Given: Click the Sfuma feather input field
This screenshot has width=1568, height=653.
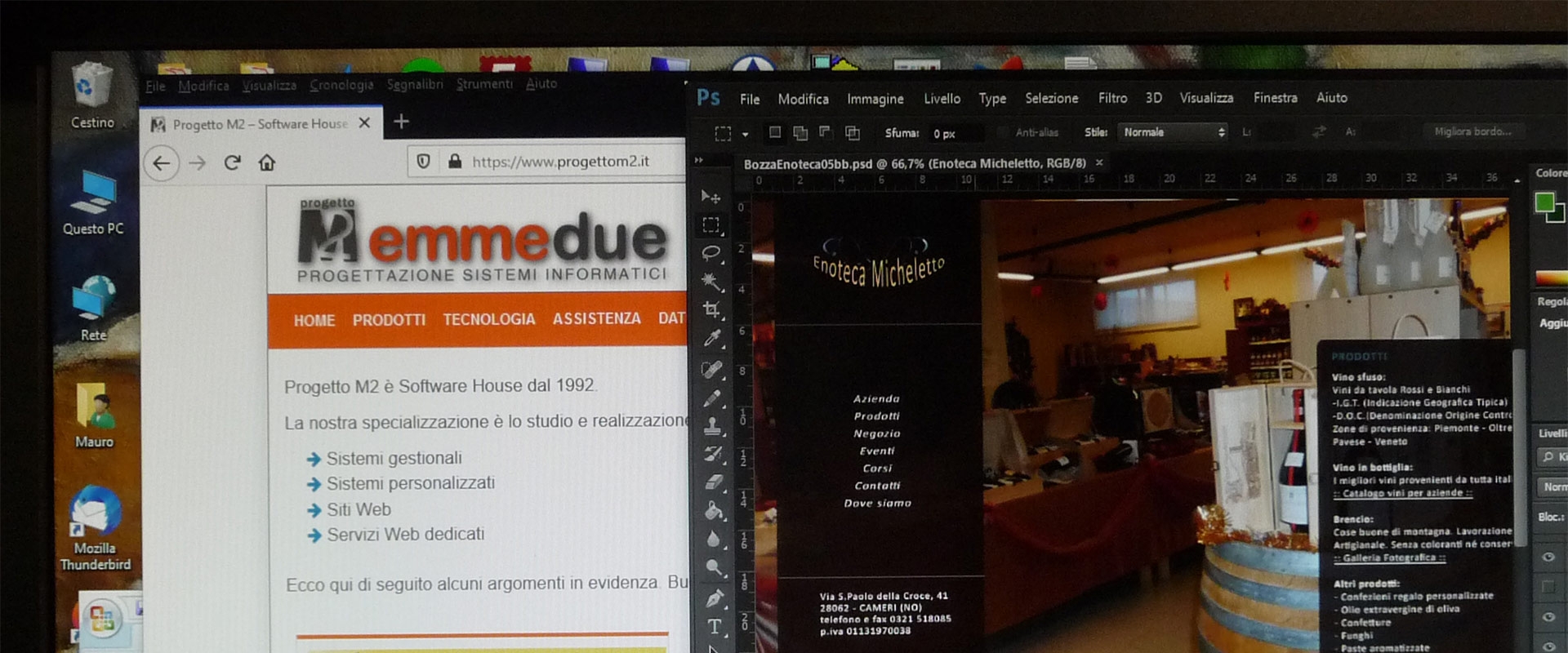Looking at the screenshot, I should (955, 133).
